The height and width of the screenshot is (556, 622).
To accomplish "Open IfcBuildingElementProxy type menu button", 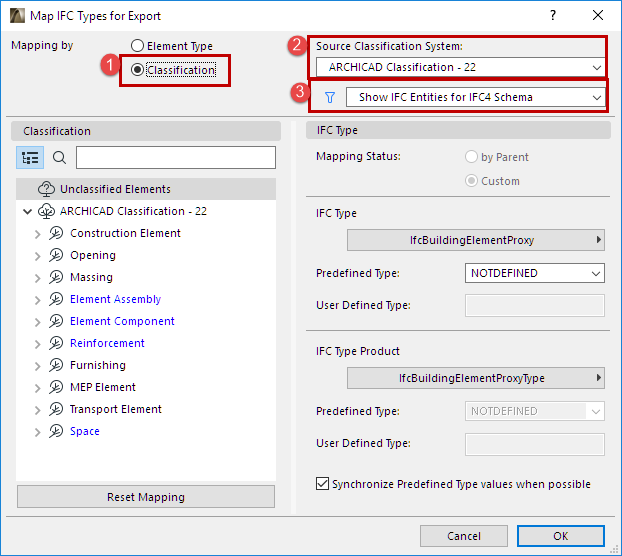I will 476,240.
